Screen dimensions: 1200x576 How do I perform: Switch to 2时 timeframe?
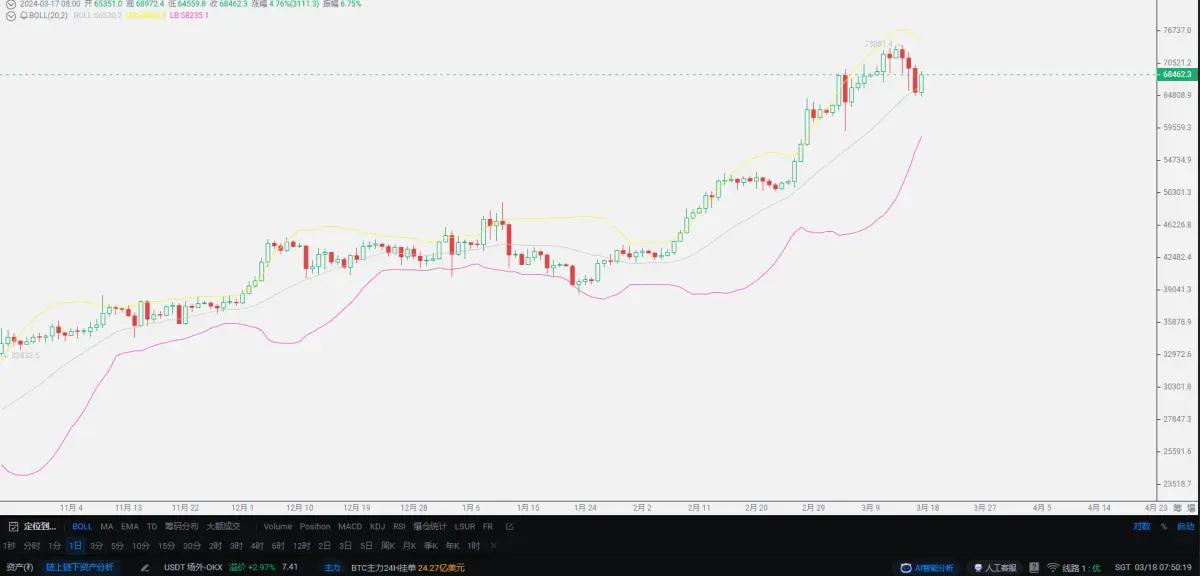click(216, 546)
